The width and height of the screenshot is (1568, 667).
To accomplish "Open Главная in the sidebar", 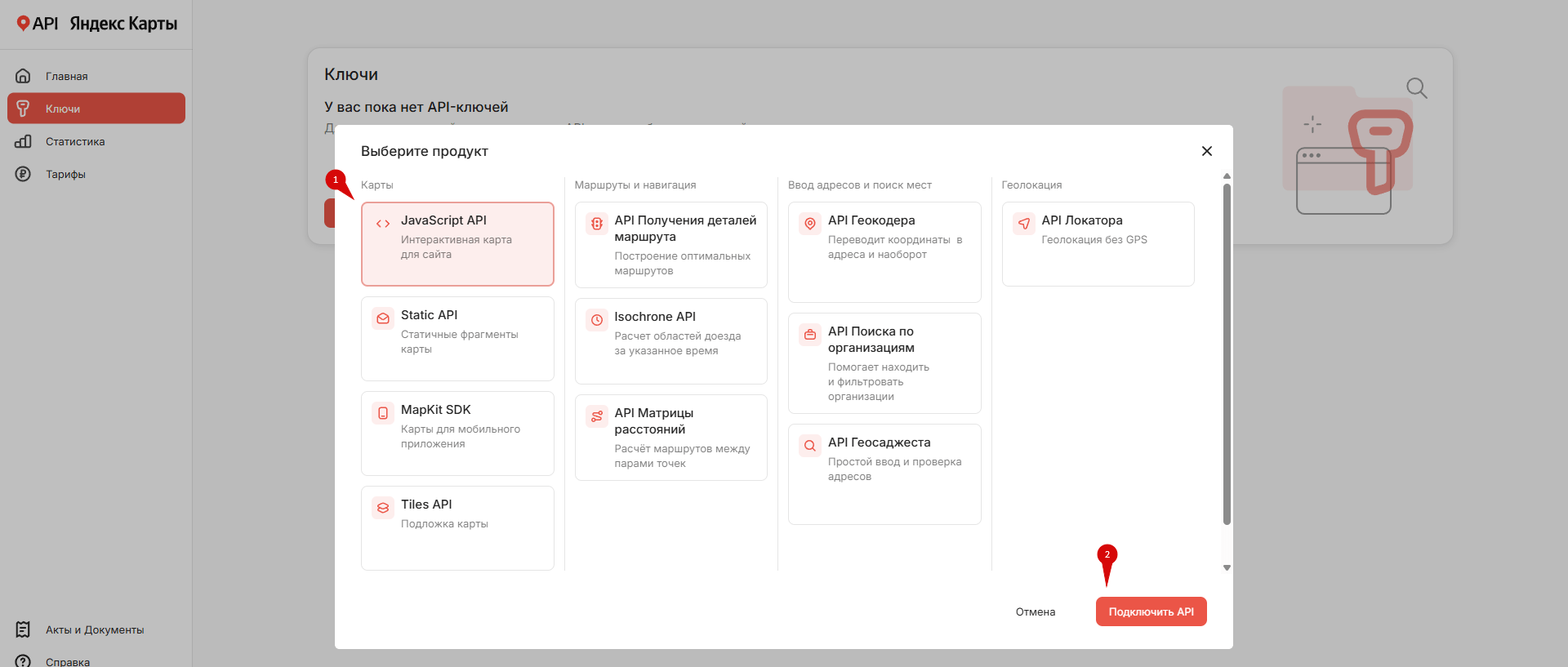I will [96, 76].
